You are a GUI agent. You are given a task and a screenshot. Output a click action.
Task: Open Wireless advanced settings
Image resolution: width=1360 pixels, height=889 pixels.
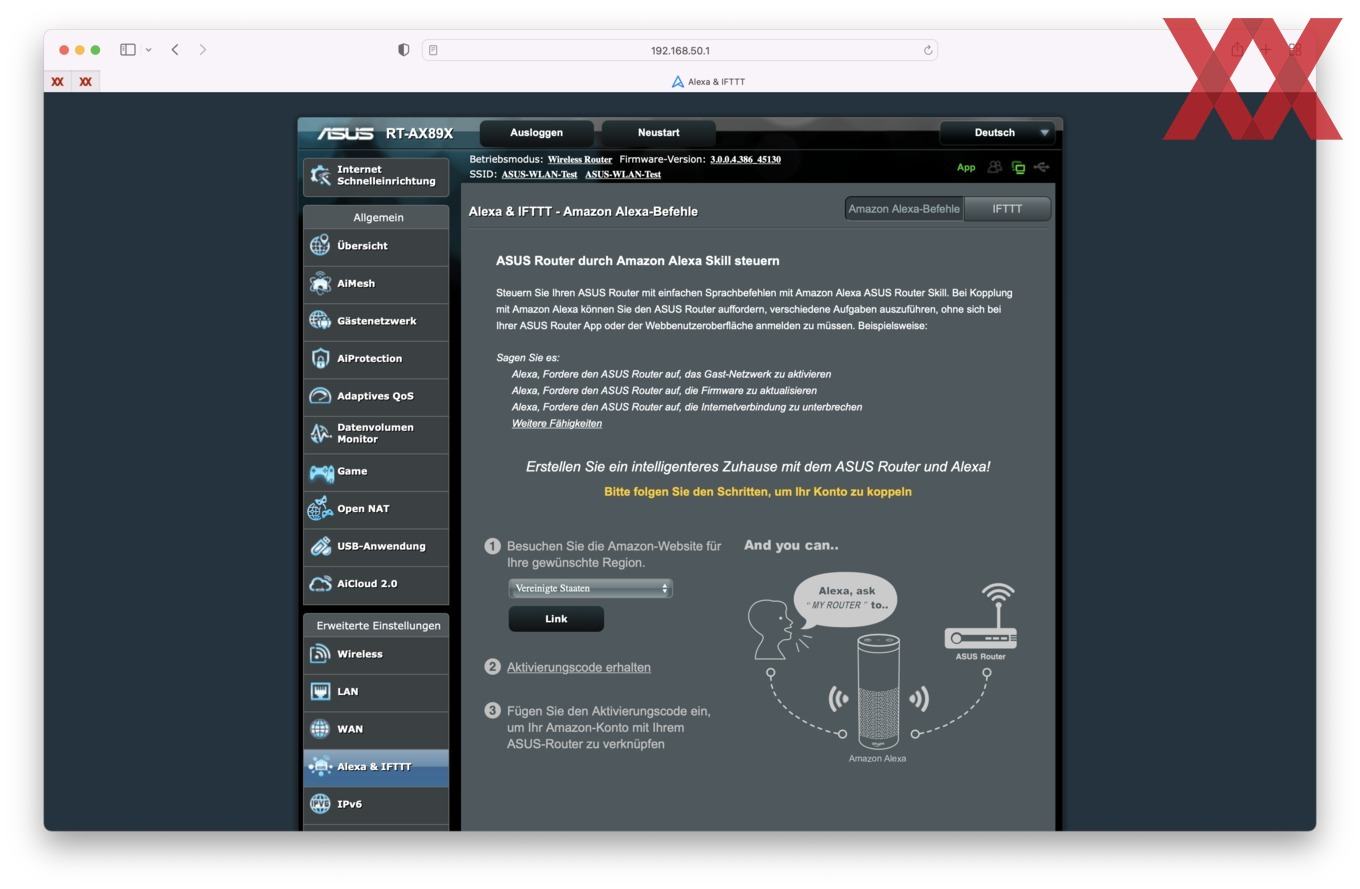point(376,654)
